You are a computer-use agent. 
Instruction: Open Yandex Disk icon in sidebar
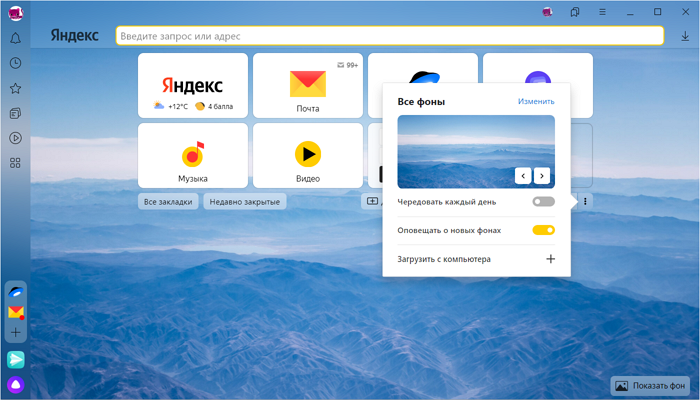coord(16,292)
